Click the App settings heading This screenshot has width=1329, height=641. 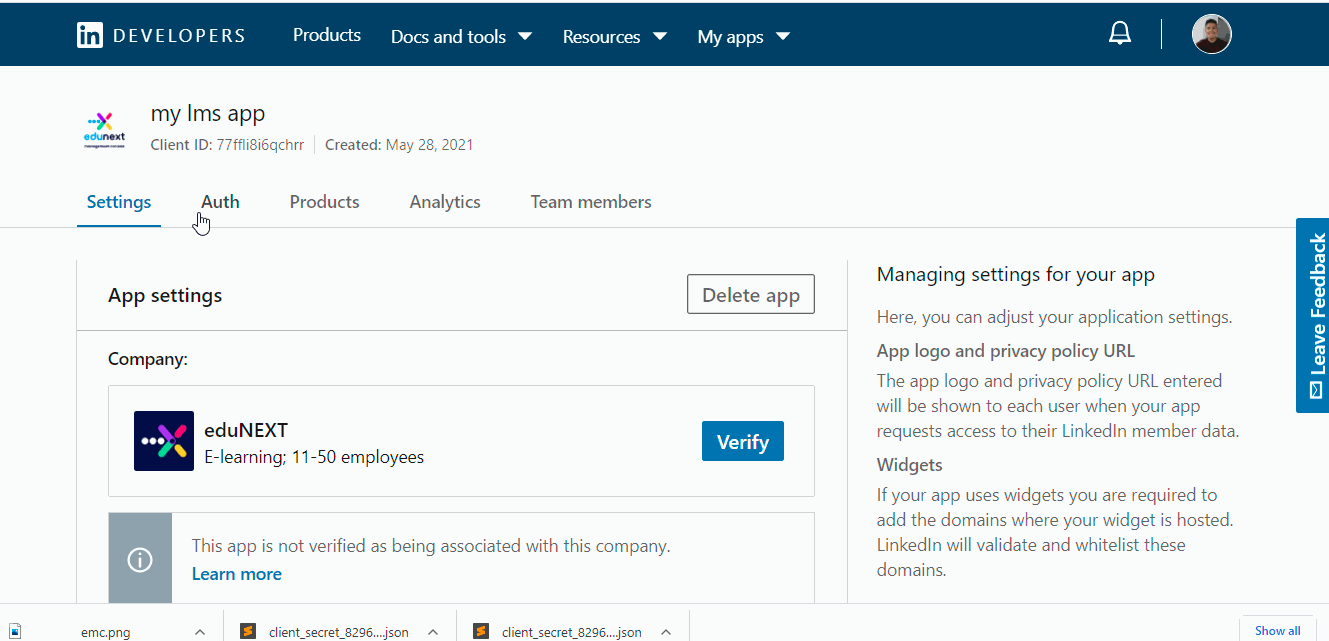[x=165, y=296]
